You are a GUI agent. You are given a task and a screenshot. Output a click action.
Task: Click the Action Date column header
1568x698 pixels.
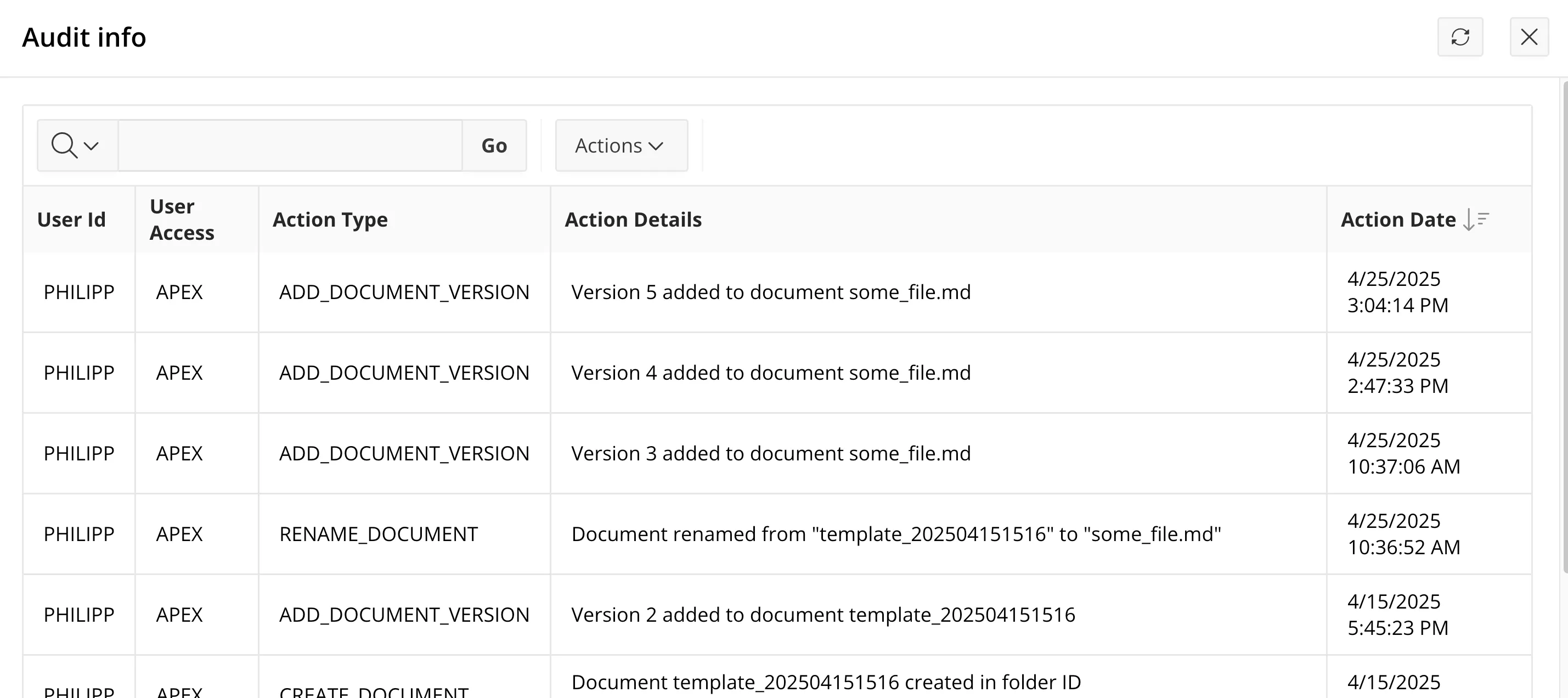coord(1398,219)
